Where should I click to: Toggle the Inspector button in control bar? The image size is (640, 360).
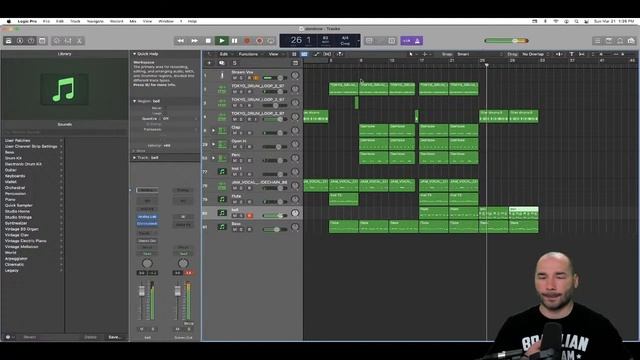[x=20, y=41]
